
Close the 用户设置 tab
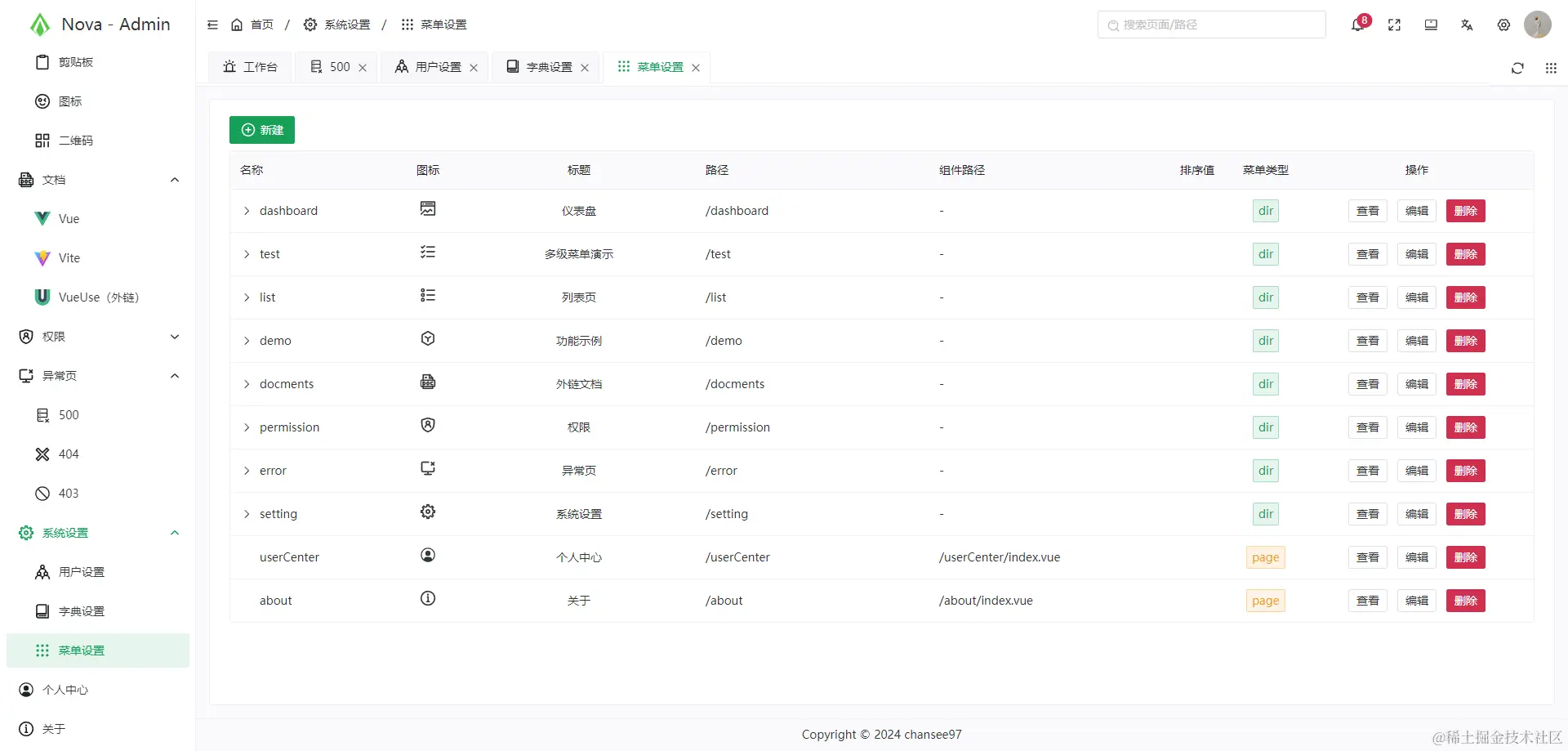(474, 68)
